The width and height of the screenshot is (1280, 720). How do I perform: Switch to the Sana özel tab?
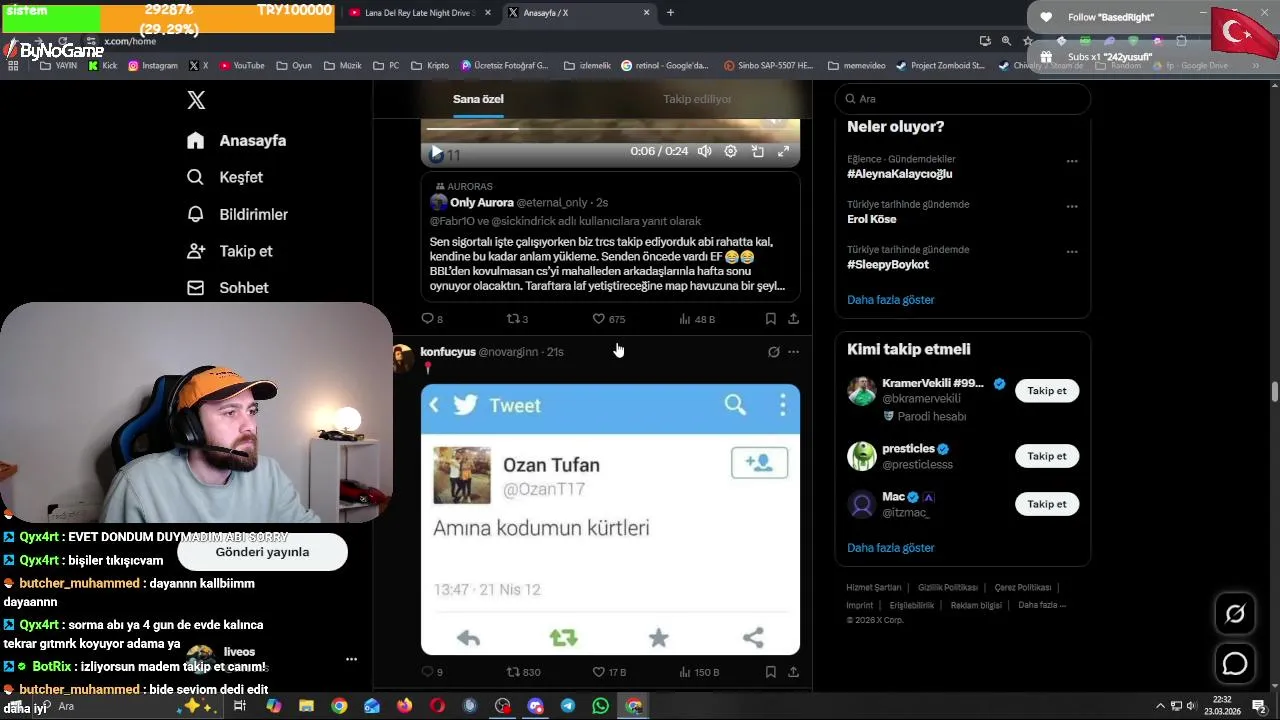(x=478, y=99)
